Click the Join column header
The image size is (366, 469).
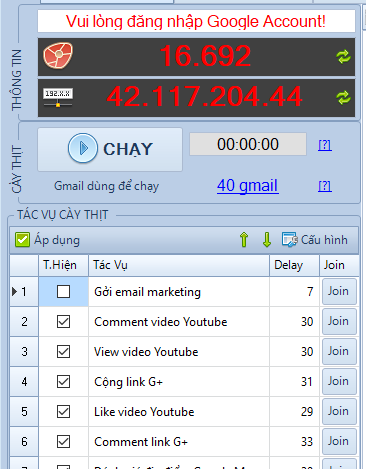(x=339, y=265)
